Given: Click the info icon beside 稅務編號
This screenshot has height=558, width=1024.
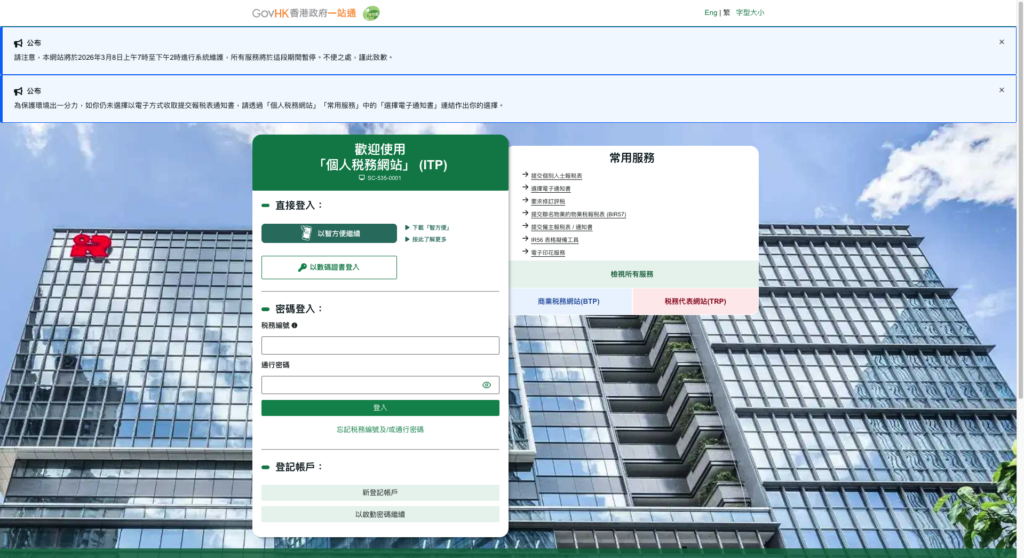Looking at the screenshot, I should 295,325.
